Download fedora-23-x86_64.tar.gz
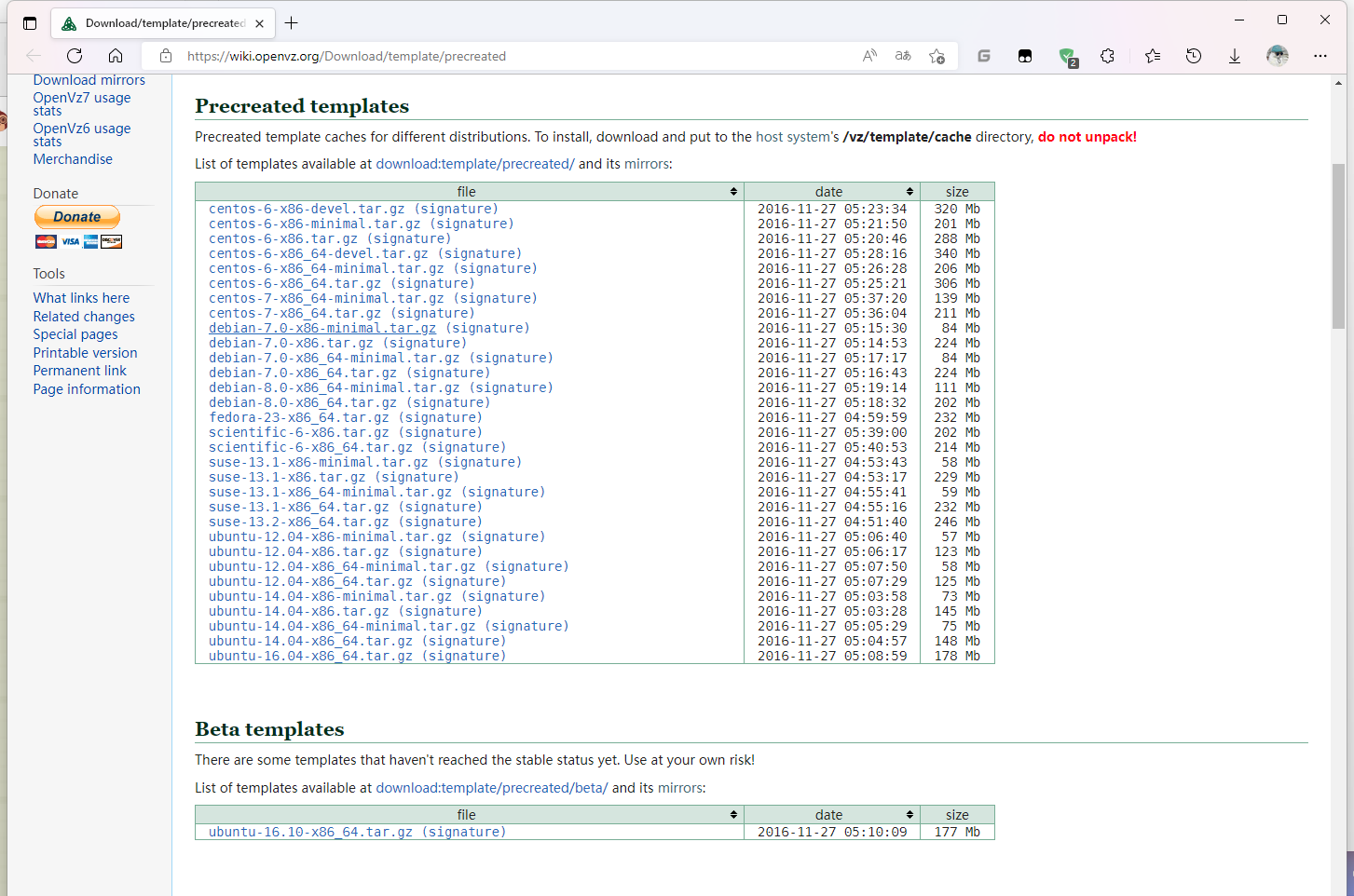 click(x=298, y=417)
